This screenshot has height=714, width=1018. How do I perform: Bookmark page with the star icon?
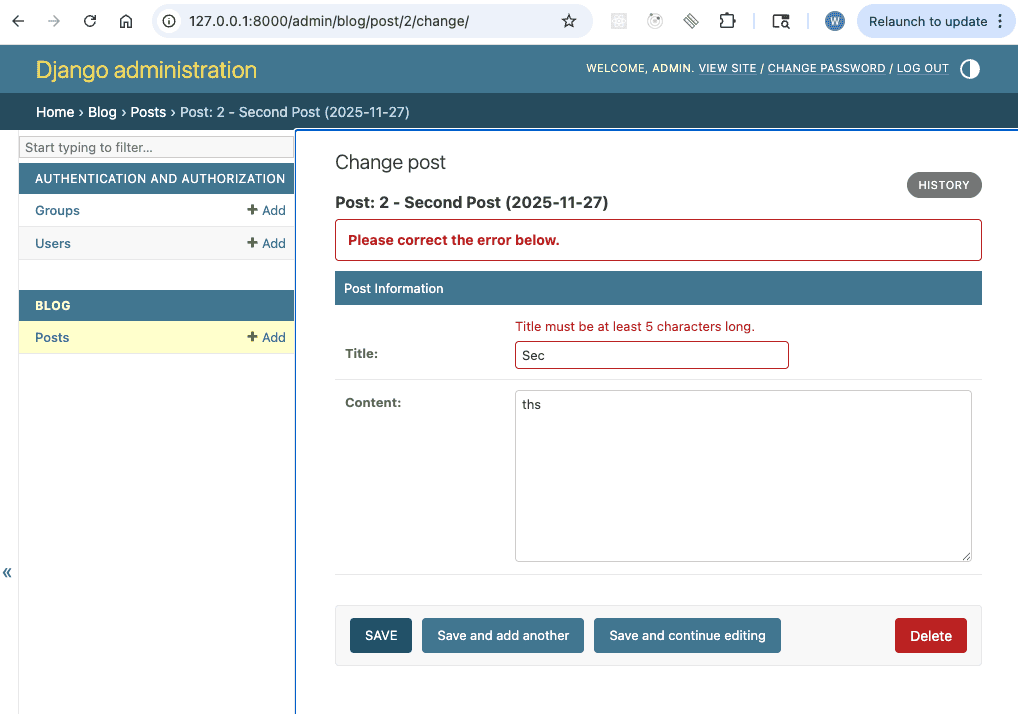click(569, 21)
